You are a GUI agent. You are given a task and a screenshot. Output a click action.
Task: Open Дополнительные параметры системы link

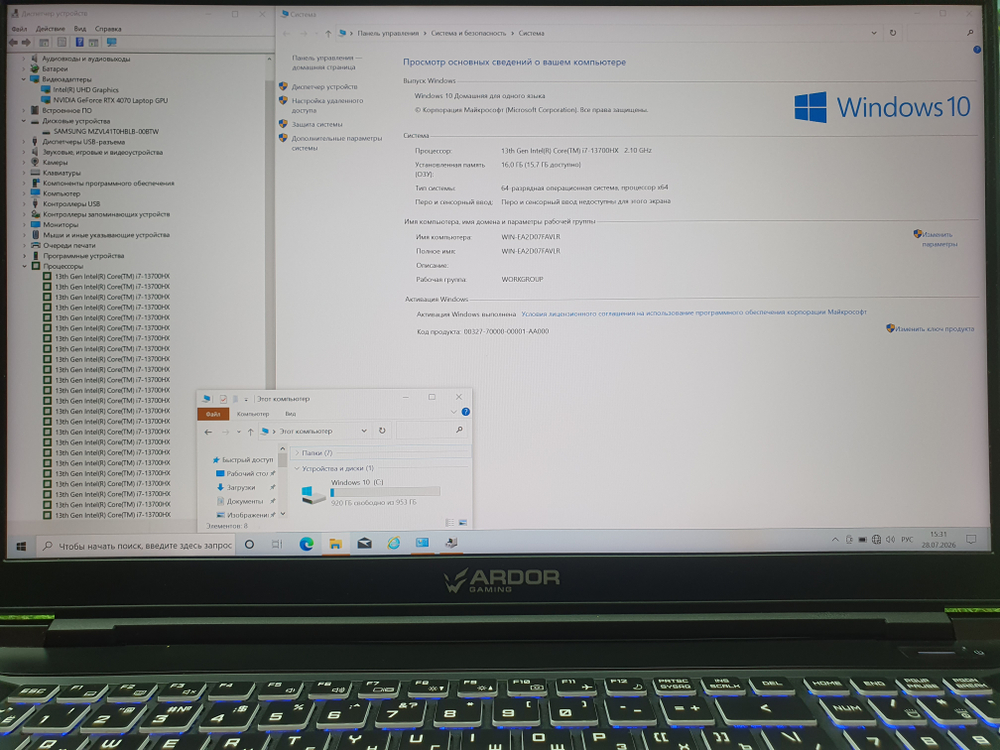click(x=337, y=143)
